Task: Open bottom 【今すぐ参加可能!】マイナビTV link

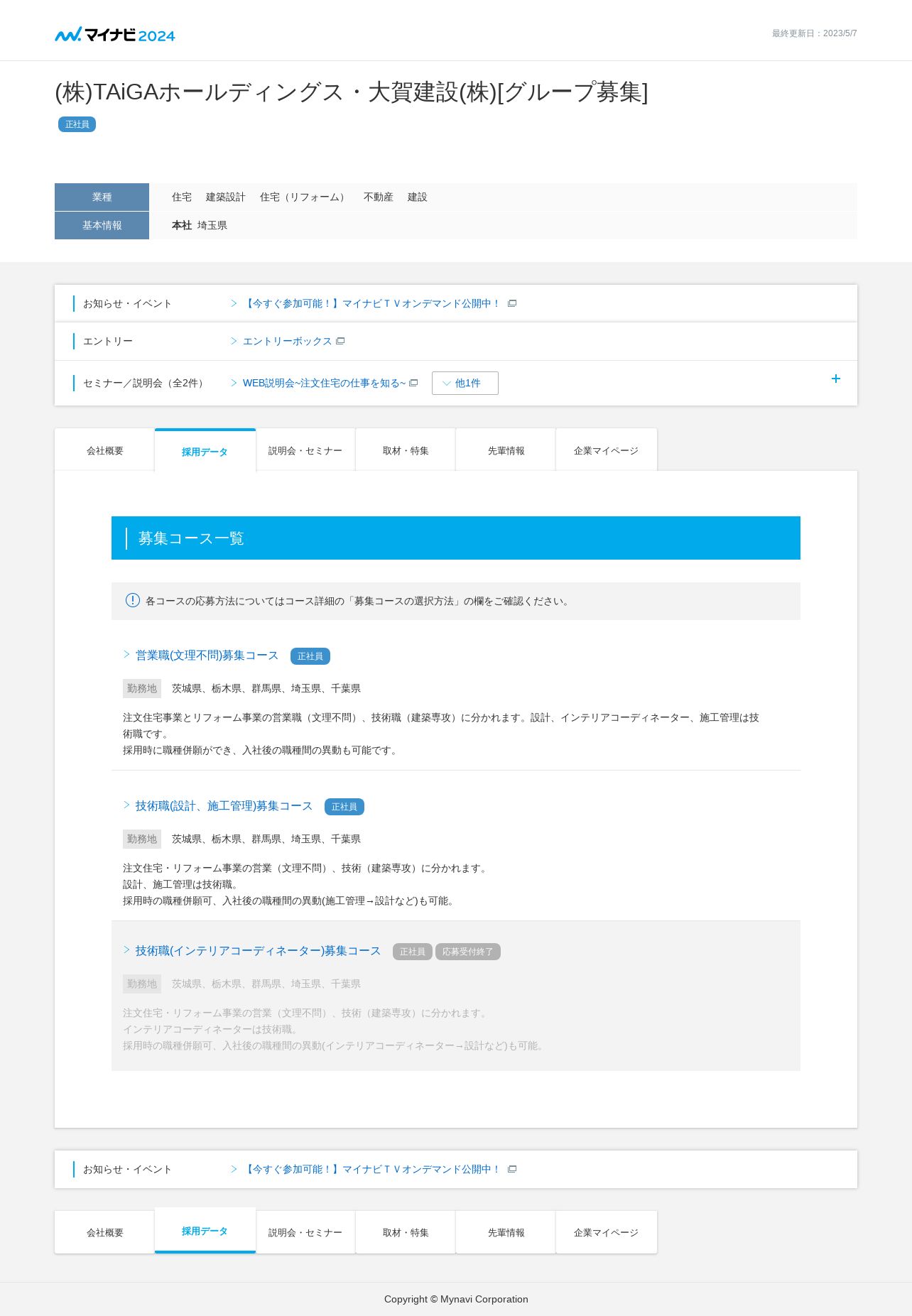Action: pos(372,1169)
